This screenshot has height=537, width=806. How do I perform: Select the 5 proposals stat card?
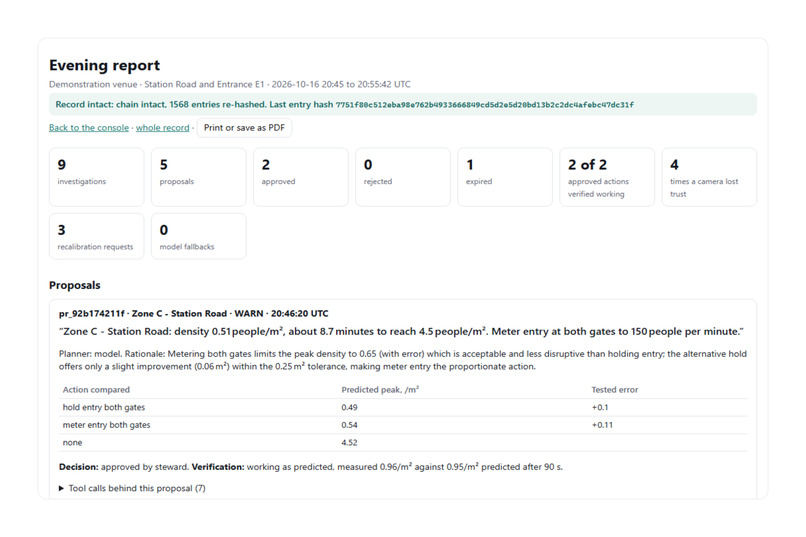click(x=199, y=177)
